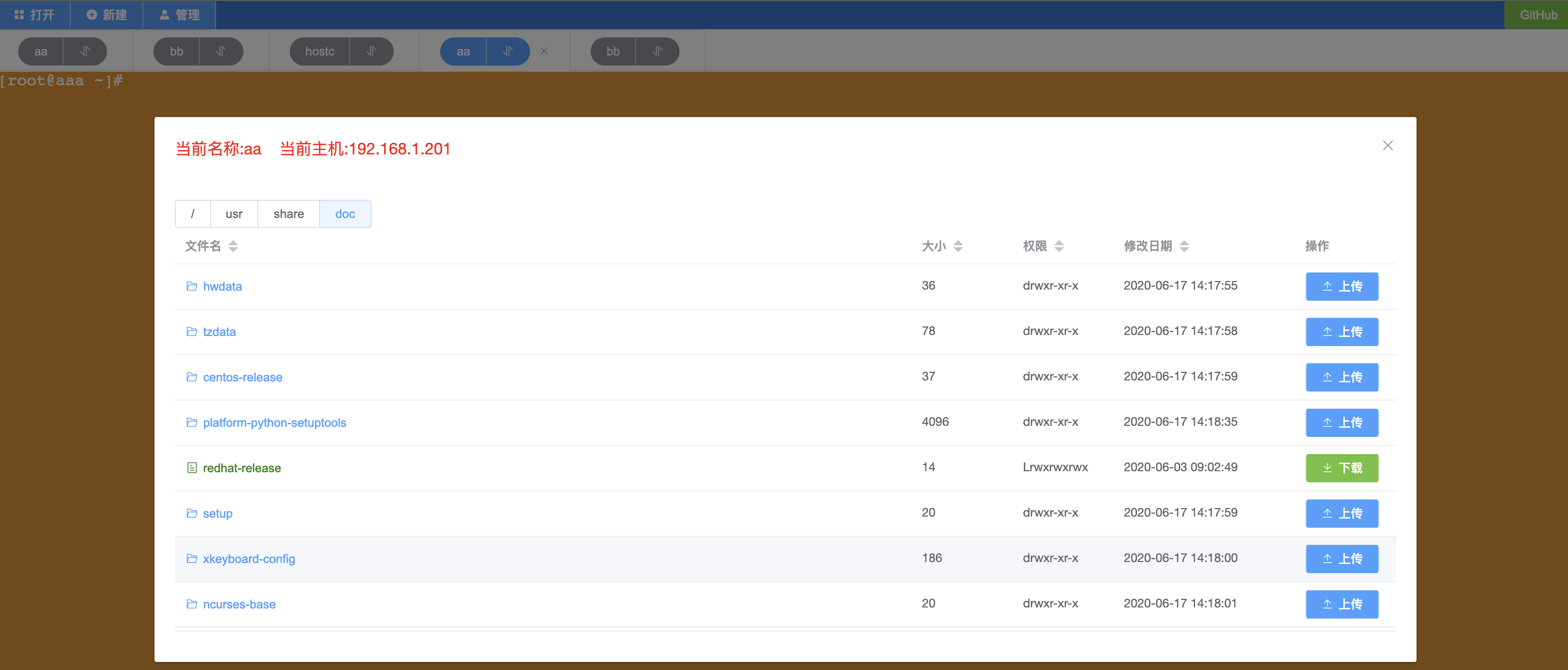Click the redhat-release file icon

[x=191, y=468]
